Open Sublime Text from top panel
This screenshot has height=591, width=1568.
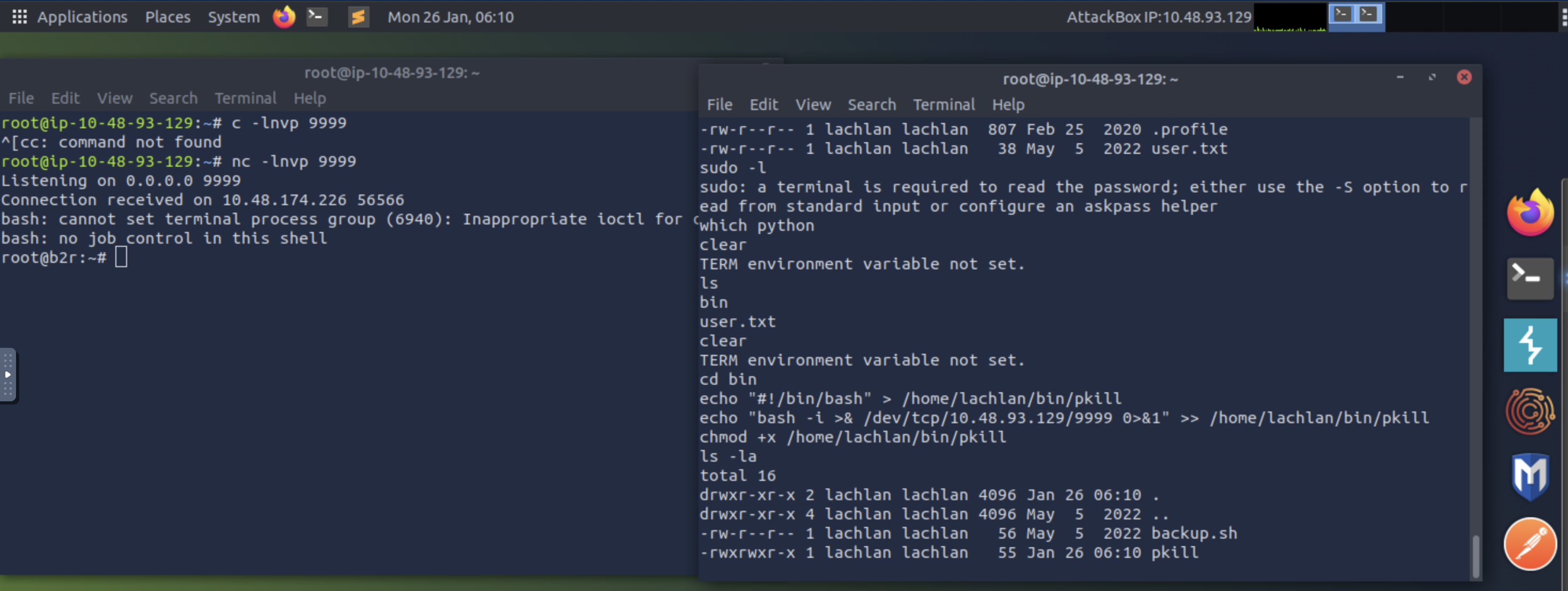coord(358,17)
